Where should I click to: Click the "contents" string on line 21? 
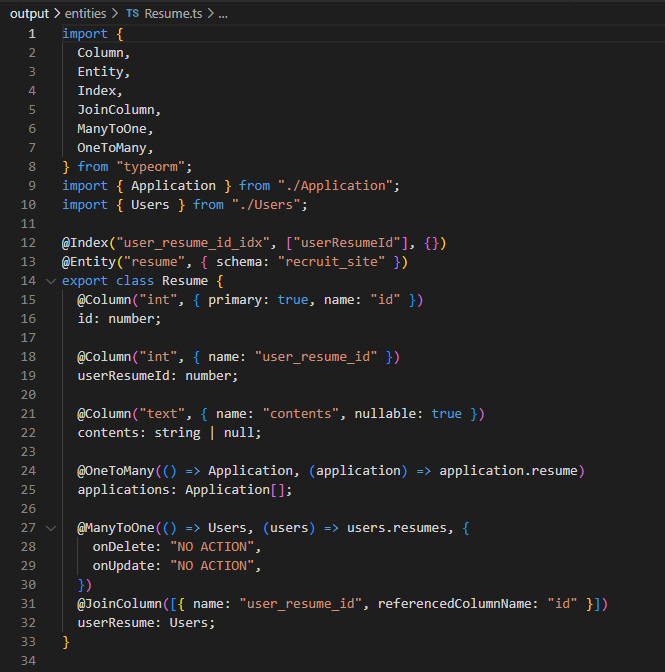click(301, 414)
